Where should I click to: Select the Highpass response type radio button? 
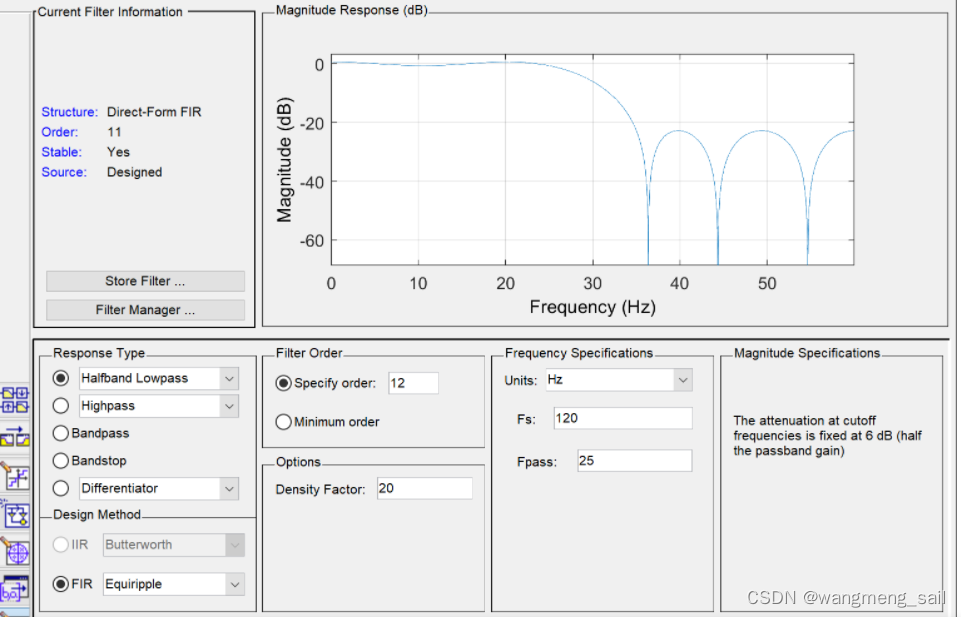click(x=61, y=406)
